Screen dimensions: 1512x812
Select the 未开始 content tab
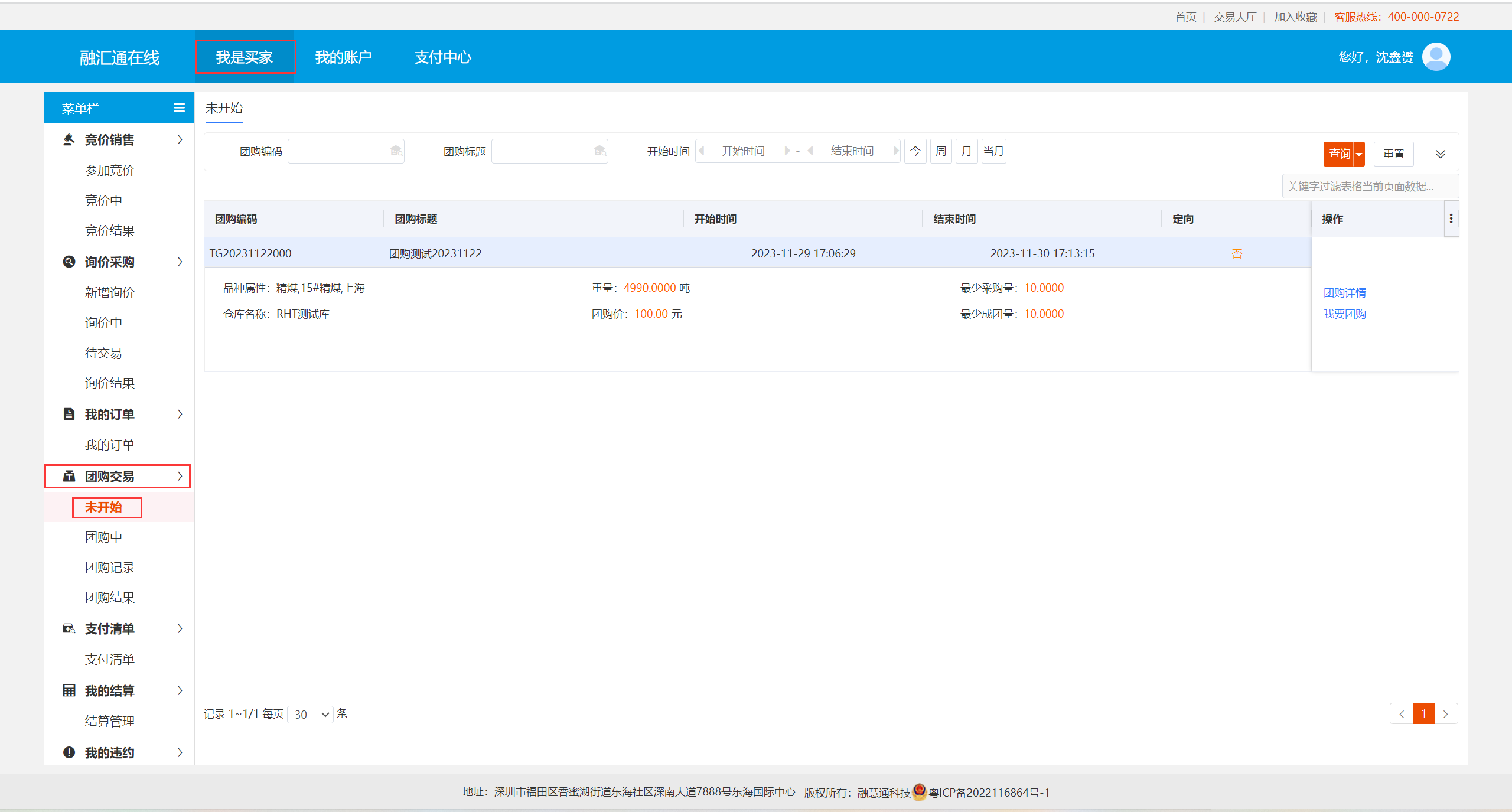tap(224, 108)
